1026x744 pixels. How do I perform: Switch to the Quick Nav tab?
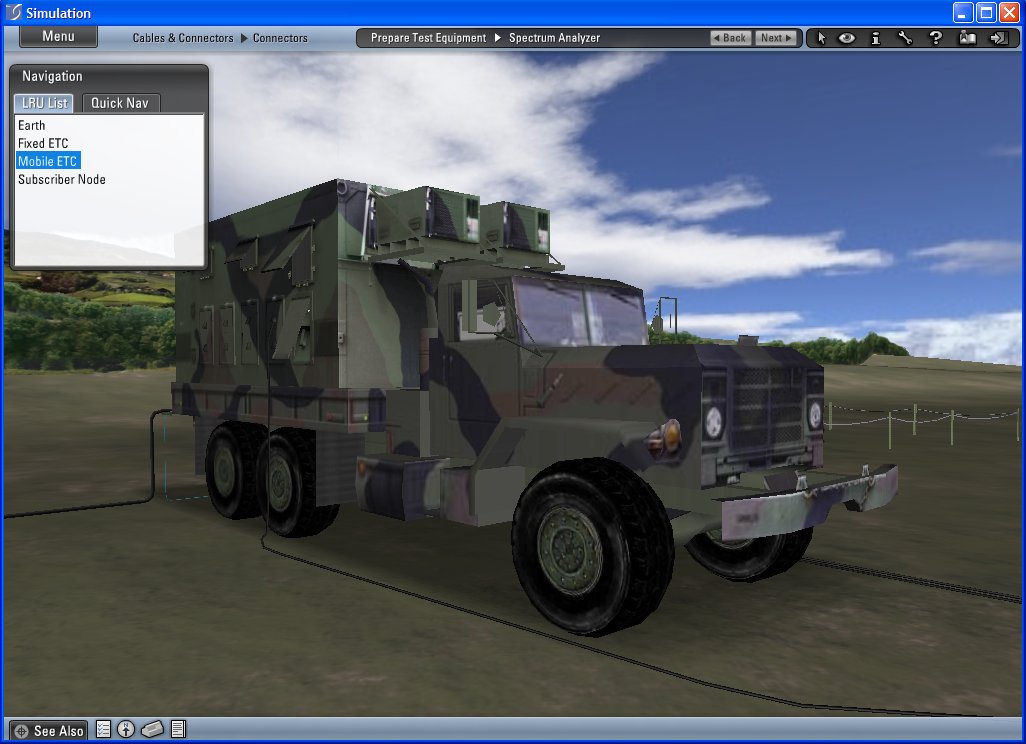pyautogui.click(x=120, y=103)
